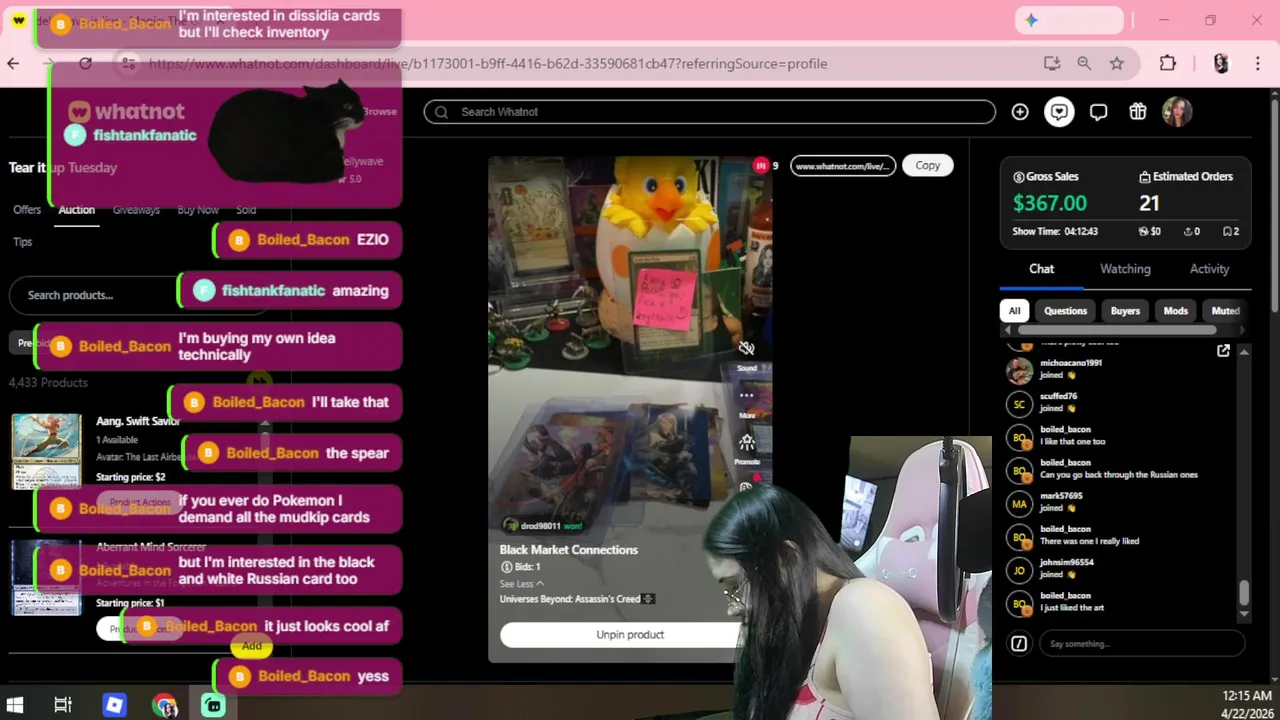This screenshot has width=1280, height=720.
Task: Filter chat by Questions
Action: tap(1065, 311)
